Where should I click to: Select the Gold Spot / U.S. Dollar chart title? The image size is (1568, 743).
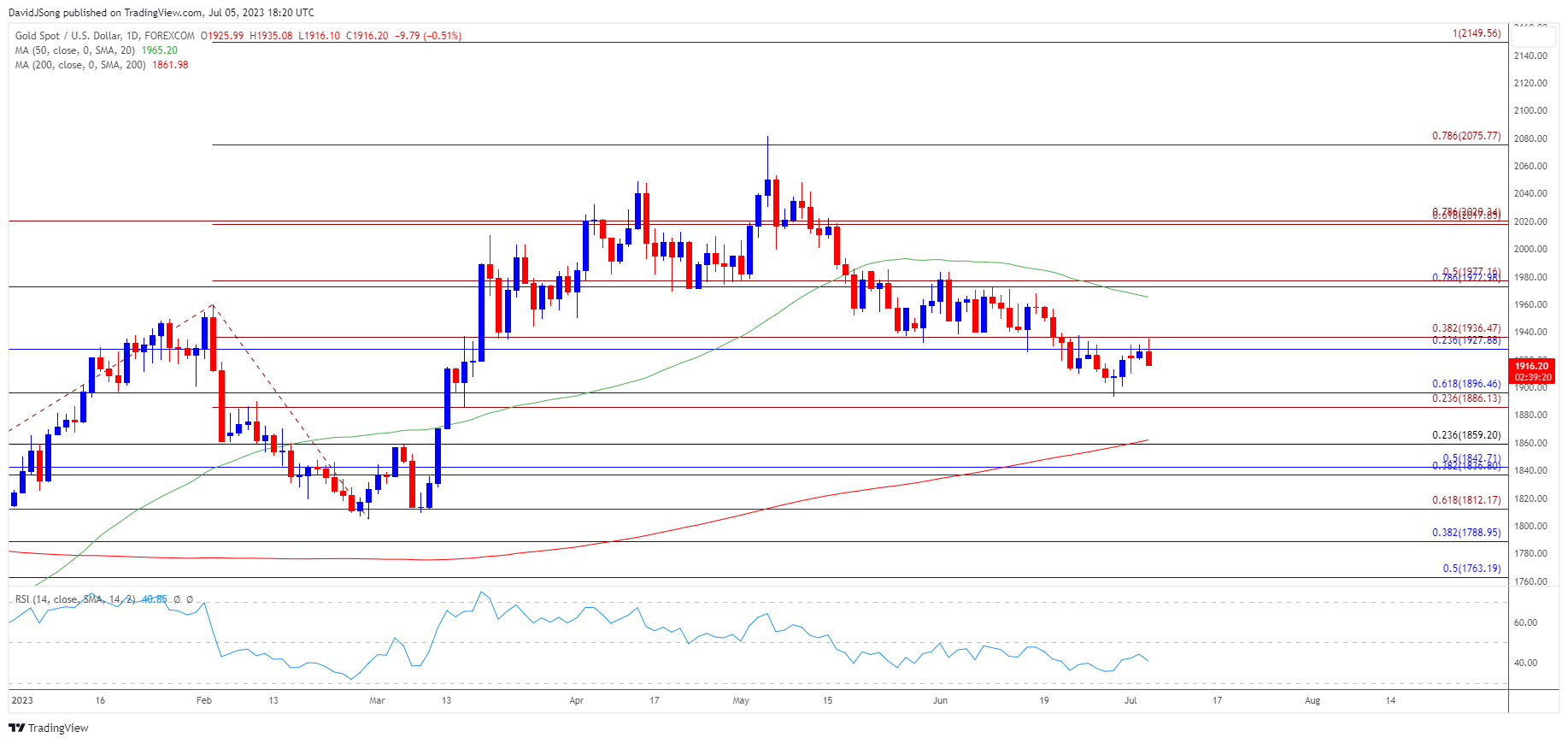104,36
